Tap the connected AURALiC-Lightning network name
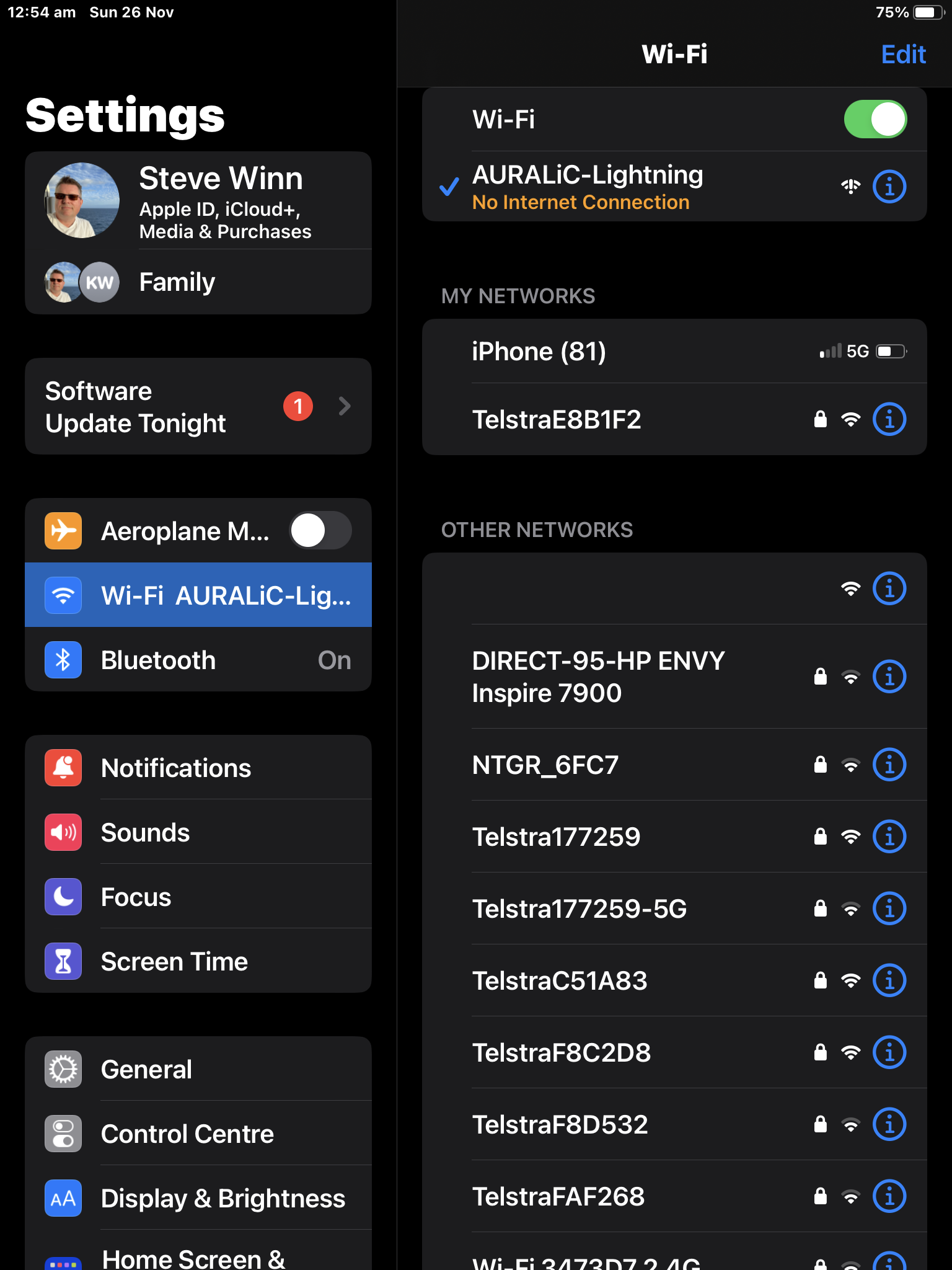The image size is (952, 1270). tap(588, 175)
